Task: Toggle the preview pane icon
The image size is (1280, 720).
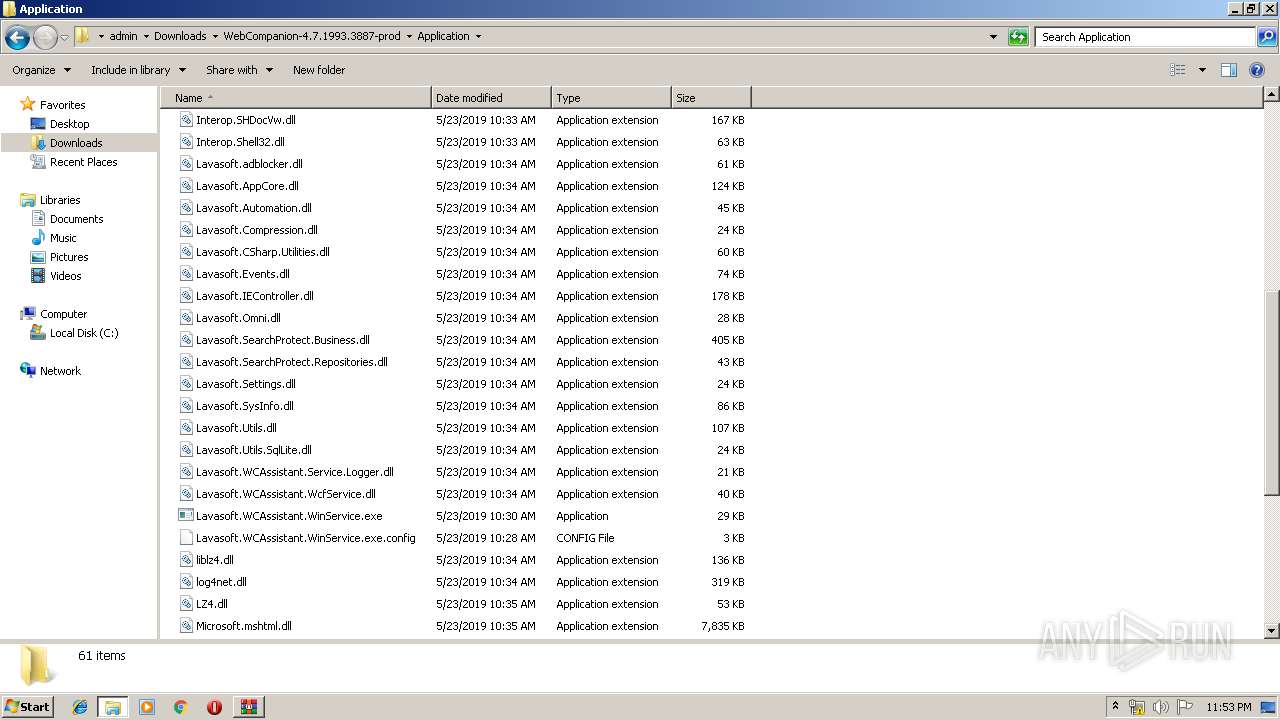Action: [x=1229, y=70]
